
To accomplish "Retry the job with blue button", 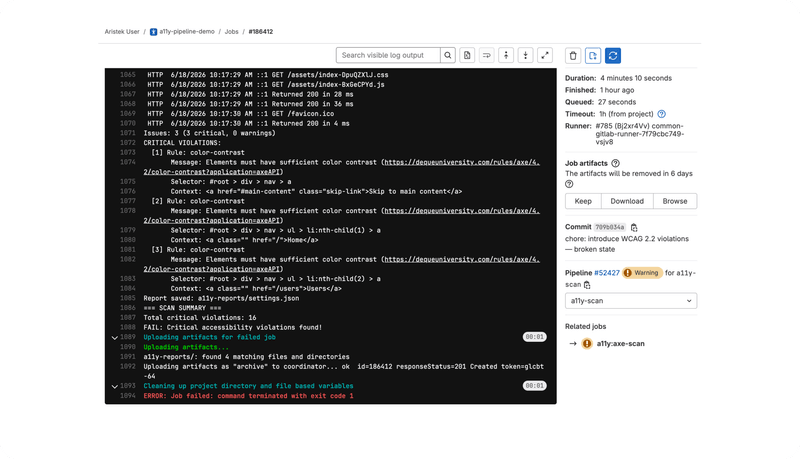I will point(613,56).
